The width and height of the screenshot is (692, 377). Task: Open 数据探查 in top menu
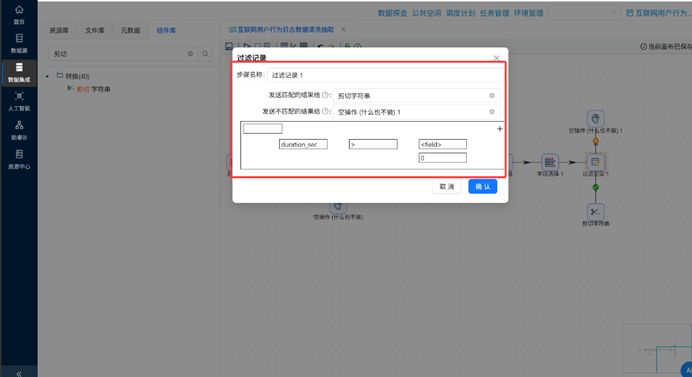(x=392, y=13)
